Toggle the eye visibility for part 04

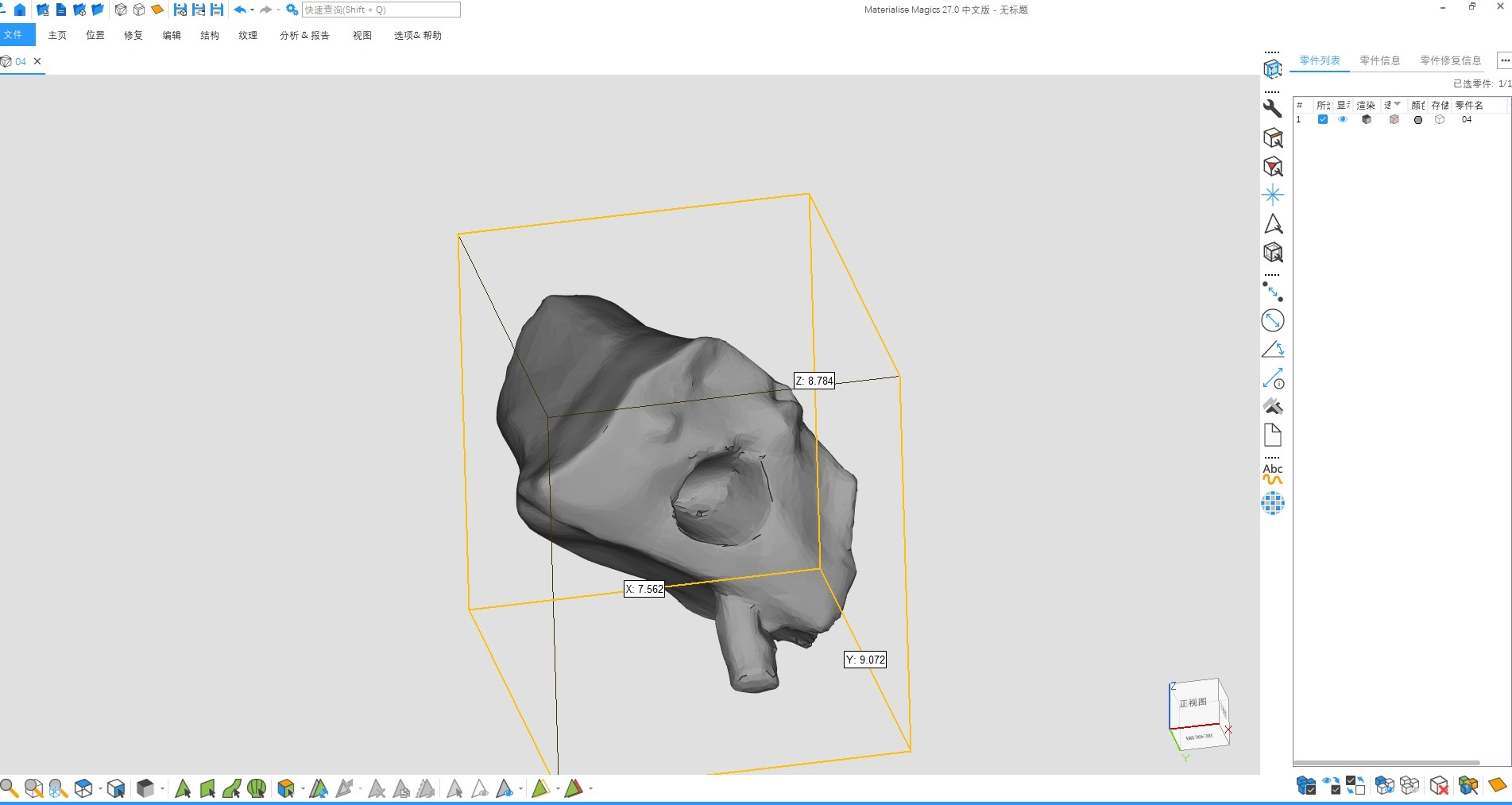[x=1343, y=119]
